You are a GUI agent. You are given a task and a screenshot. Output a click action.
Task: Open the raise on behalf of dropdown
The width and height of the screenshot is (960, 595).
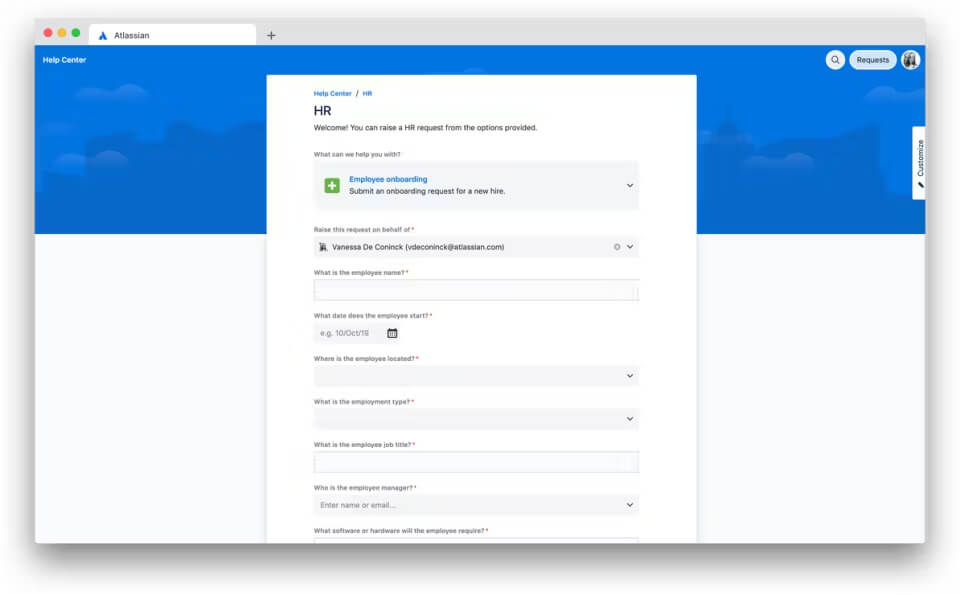(630, 247)
